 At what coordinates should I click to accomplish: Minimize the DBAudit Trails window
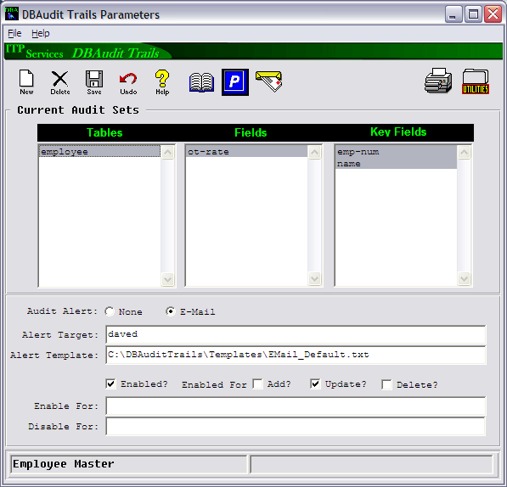pyautogui.click(x=453, y=14)
